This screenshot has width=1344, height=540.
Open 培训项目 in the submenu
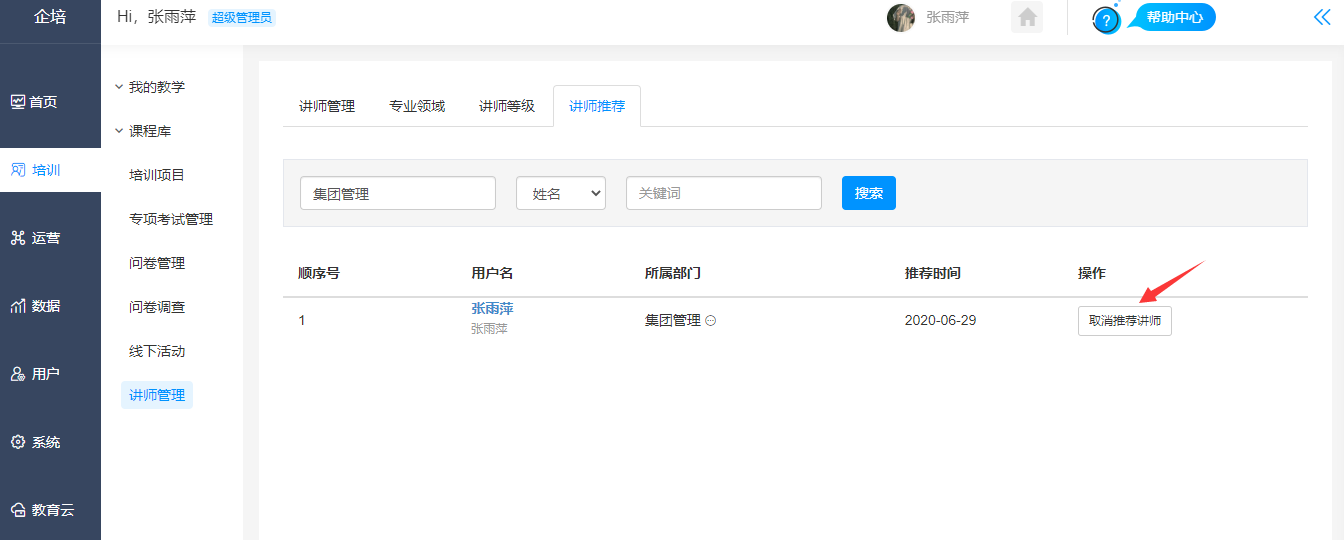pos(157,175)
